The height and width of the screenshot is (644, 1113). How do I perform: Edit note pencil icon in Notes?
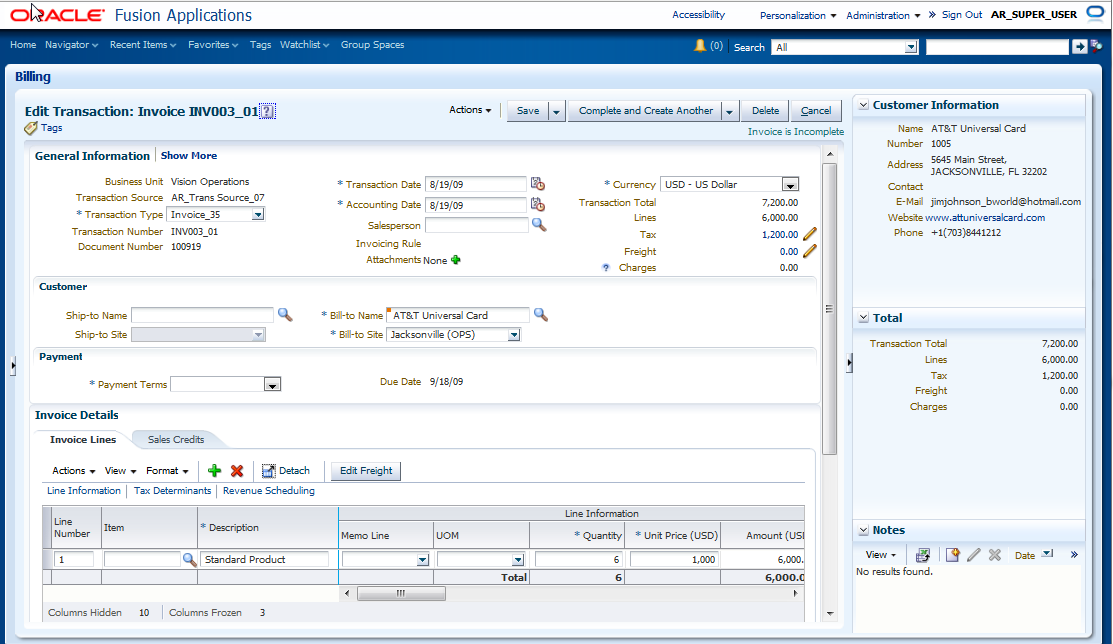point(974,555)
